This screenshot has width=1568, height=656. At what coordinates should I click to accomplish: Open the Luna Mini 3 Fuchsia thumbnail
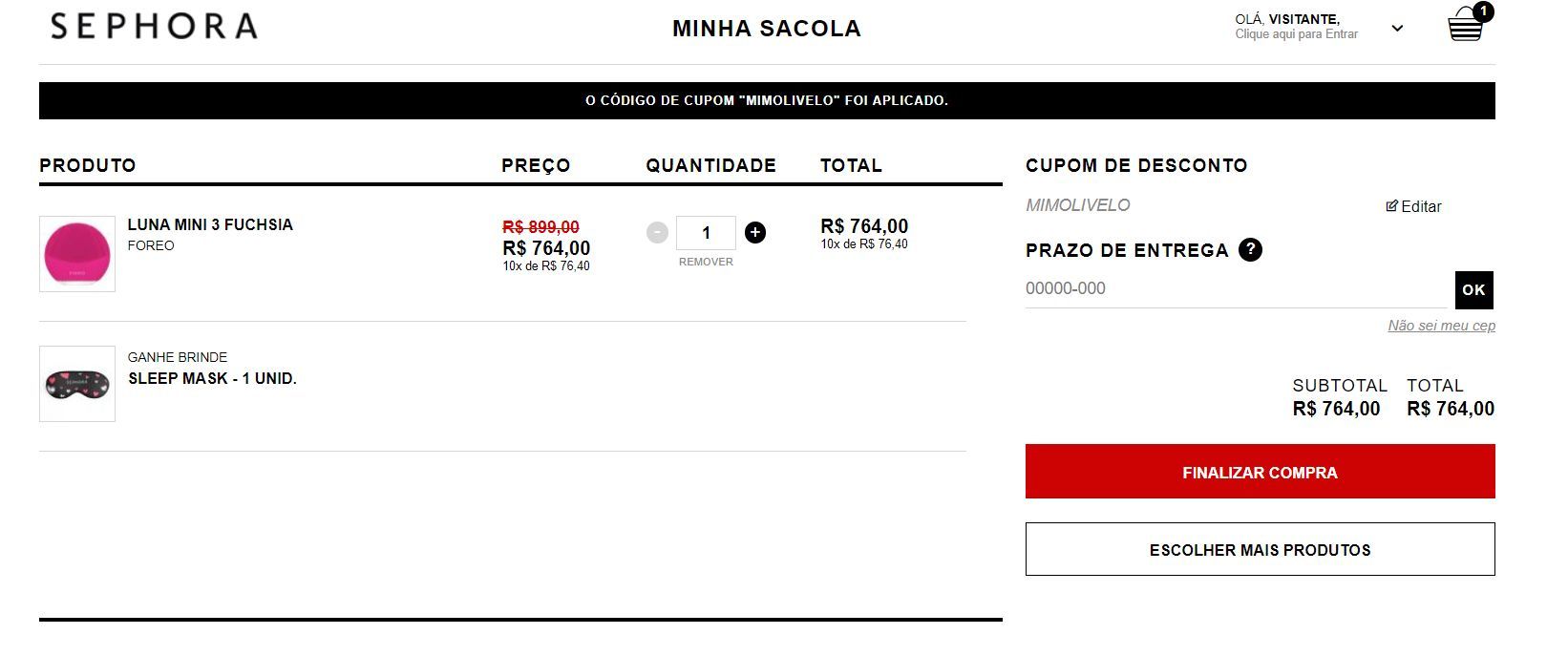tap(77, 254)
